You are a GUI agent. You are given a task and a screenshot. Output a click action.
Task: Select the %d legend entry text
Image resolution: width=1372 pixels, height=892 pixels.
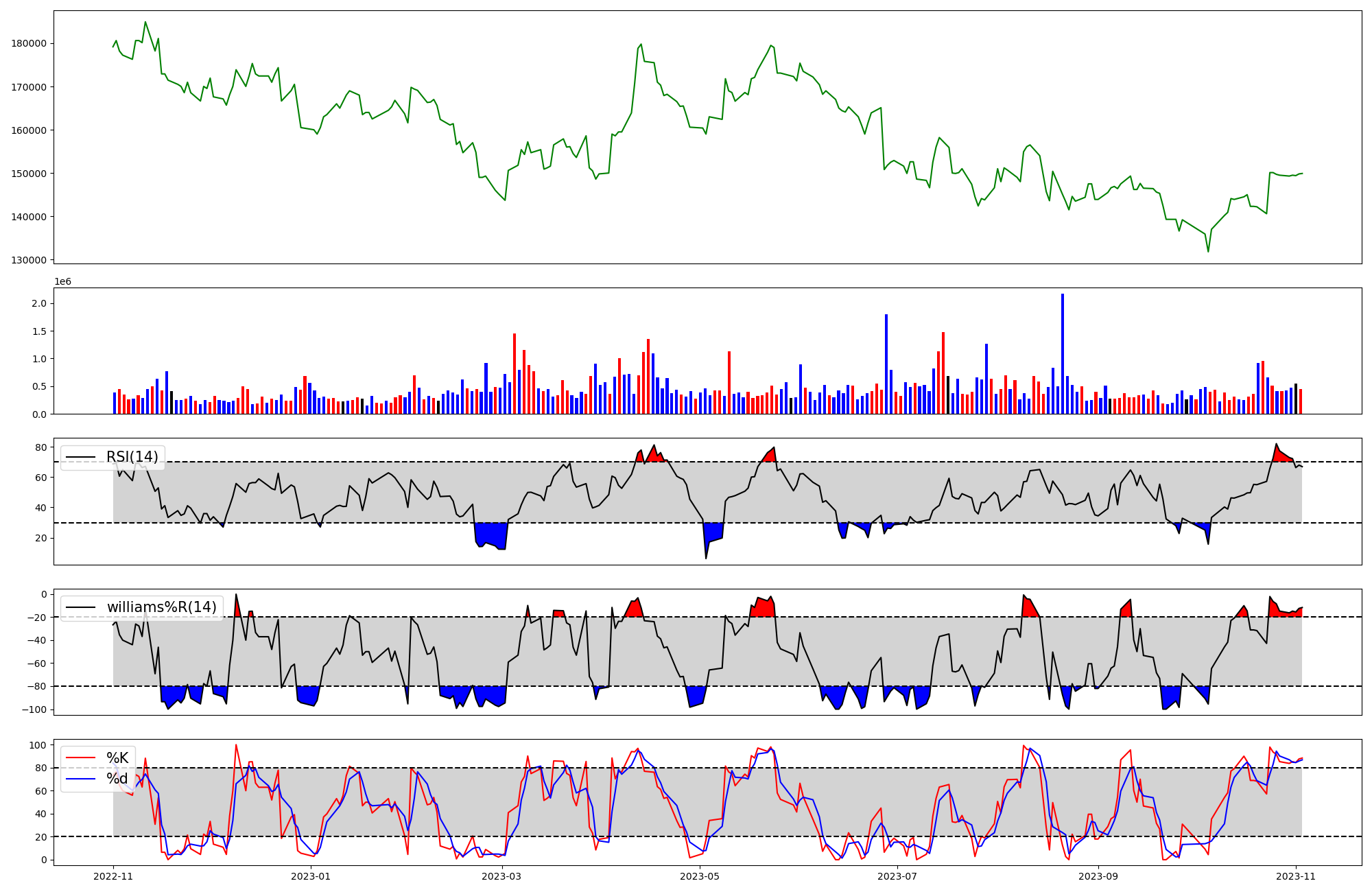(117, 779)
